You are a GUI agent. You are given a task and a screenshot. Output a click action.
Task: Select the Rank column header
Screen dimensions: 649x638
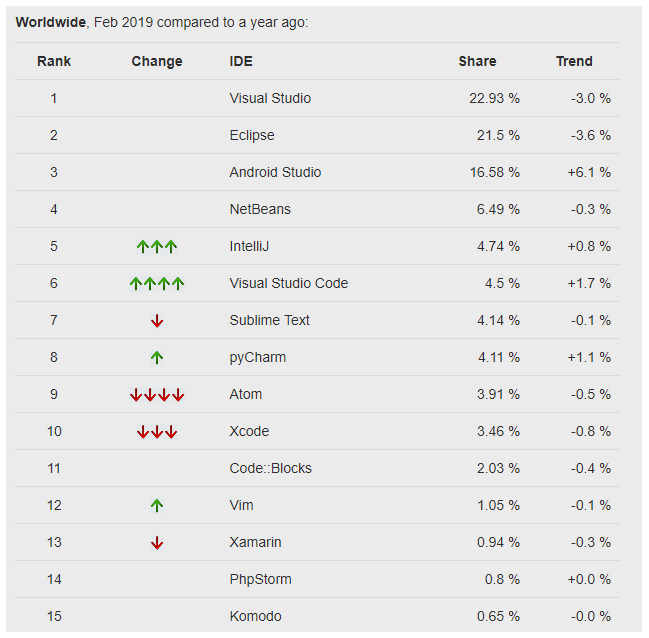pyautogui.click(x=54, y=61)
